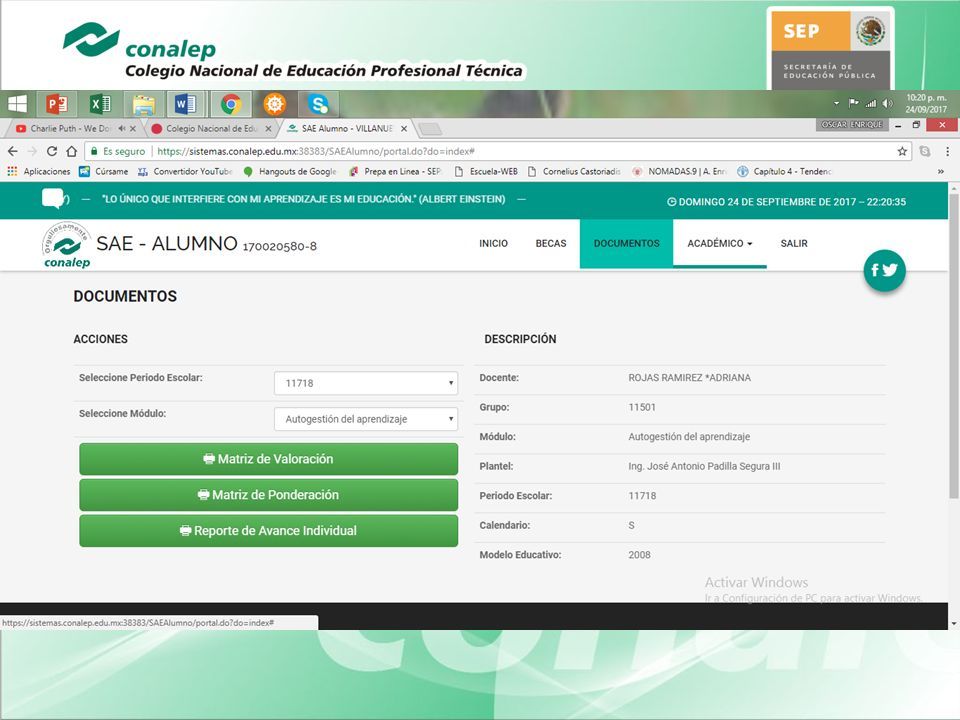Open PowerPoint from the taskbar

click(57, 105)
